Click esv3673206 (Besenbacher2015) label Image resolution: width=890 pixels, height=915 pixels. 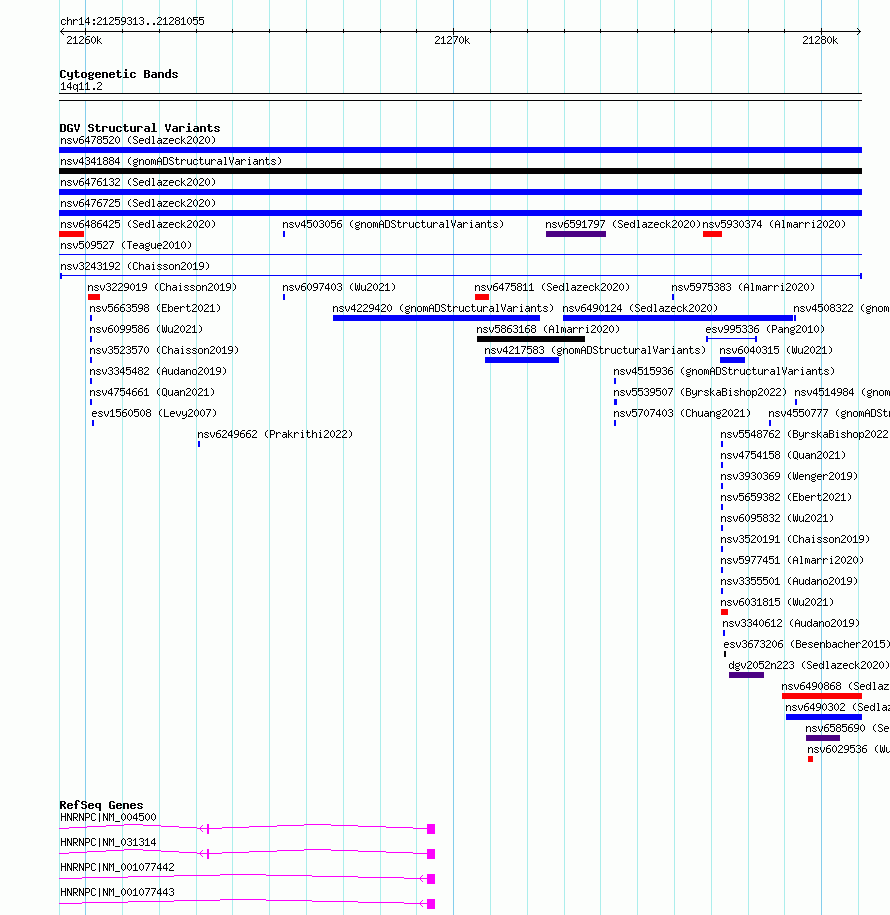807,644
